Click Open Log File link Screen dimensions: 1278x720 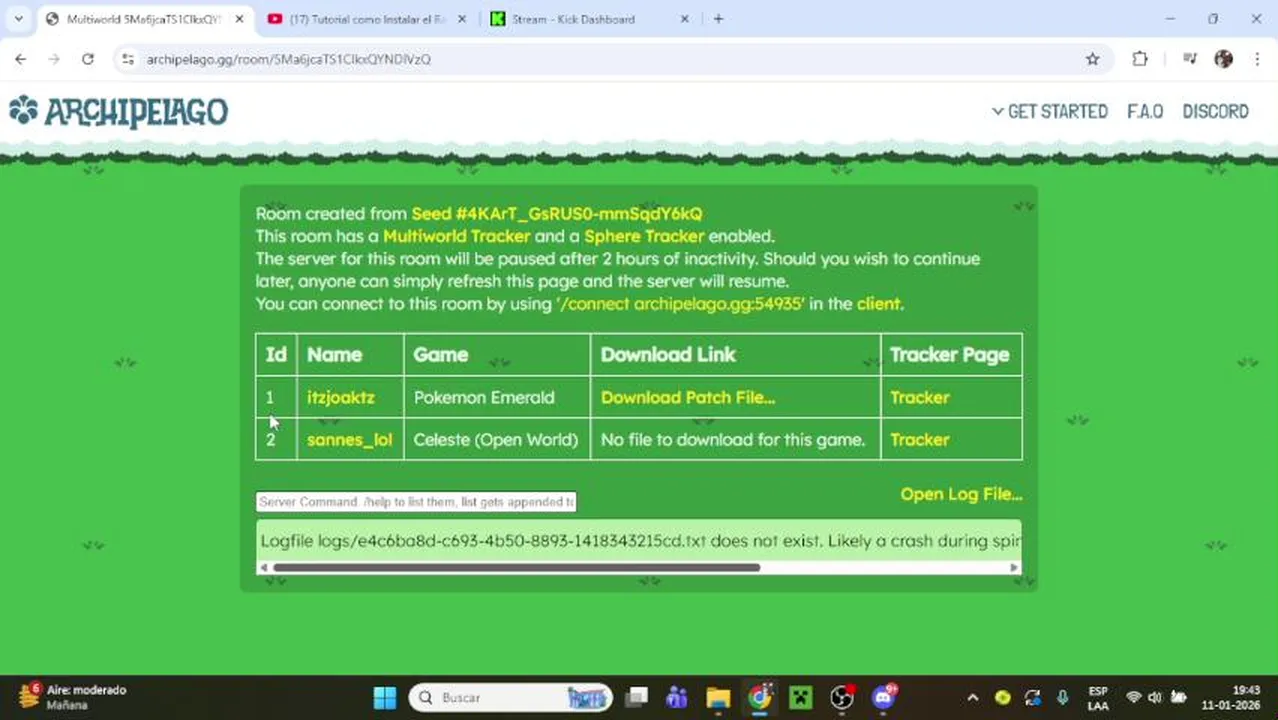961,494
